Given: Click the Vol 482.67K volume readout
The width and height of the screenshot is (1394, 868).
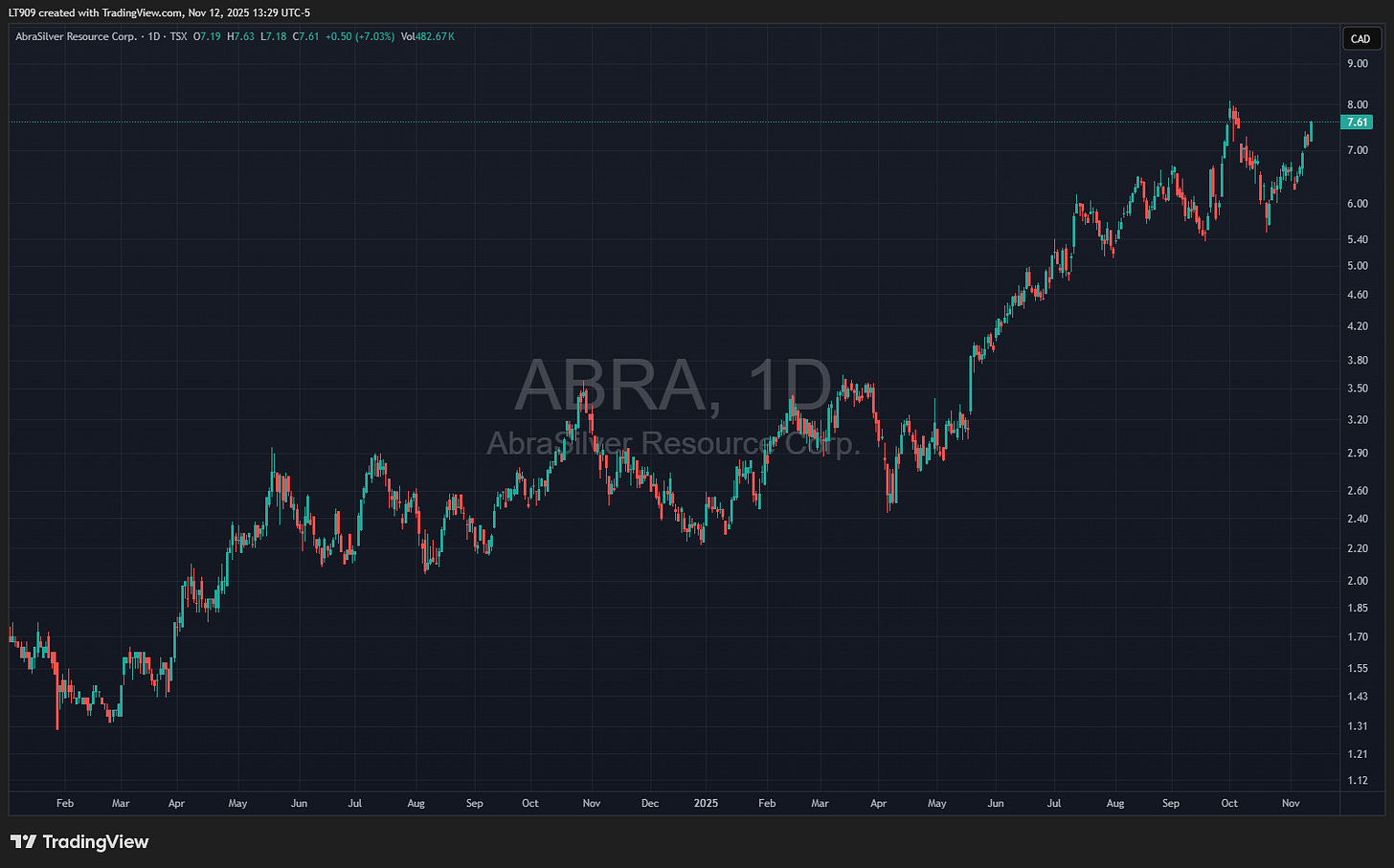Looking at the screenshot, I should click(x=428, y=36).
